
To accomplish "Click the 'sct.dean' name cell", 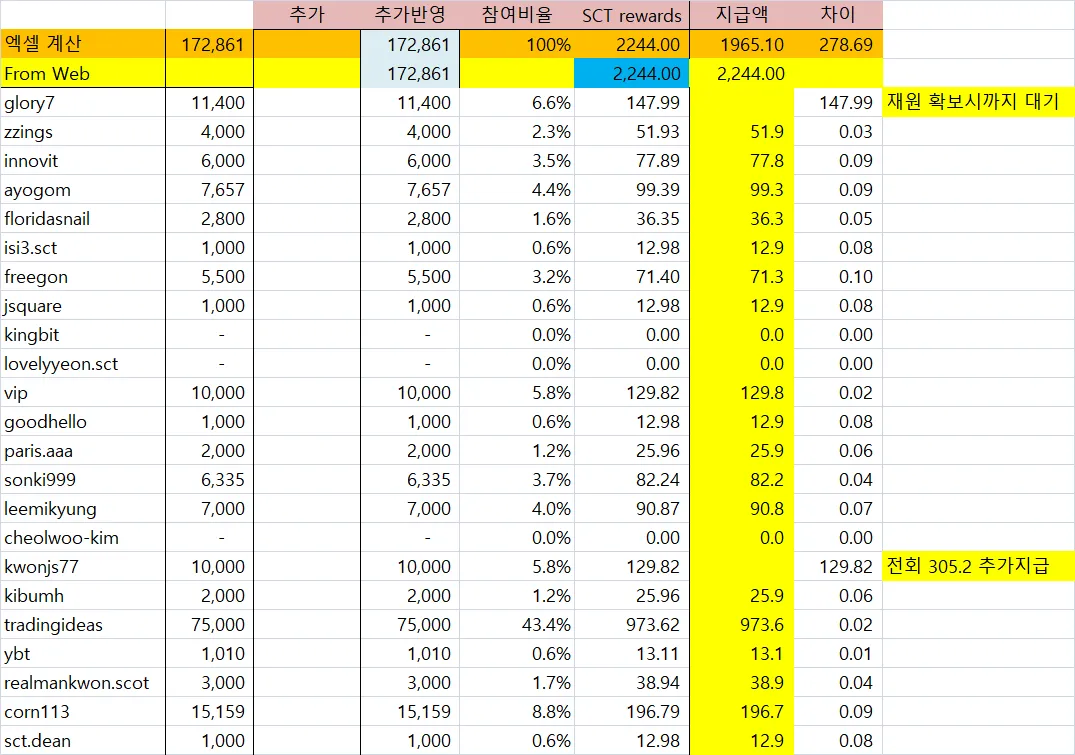I will tap(82, 741).
